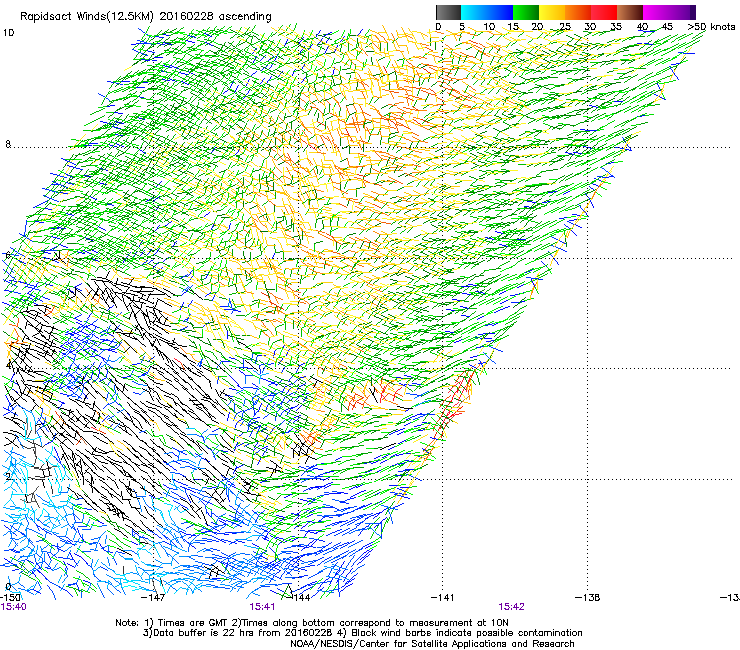Click the legend label '5'
Image resolution: width=740 pixels, height=650 pixels.
click(462, 27)
